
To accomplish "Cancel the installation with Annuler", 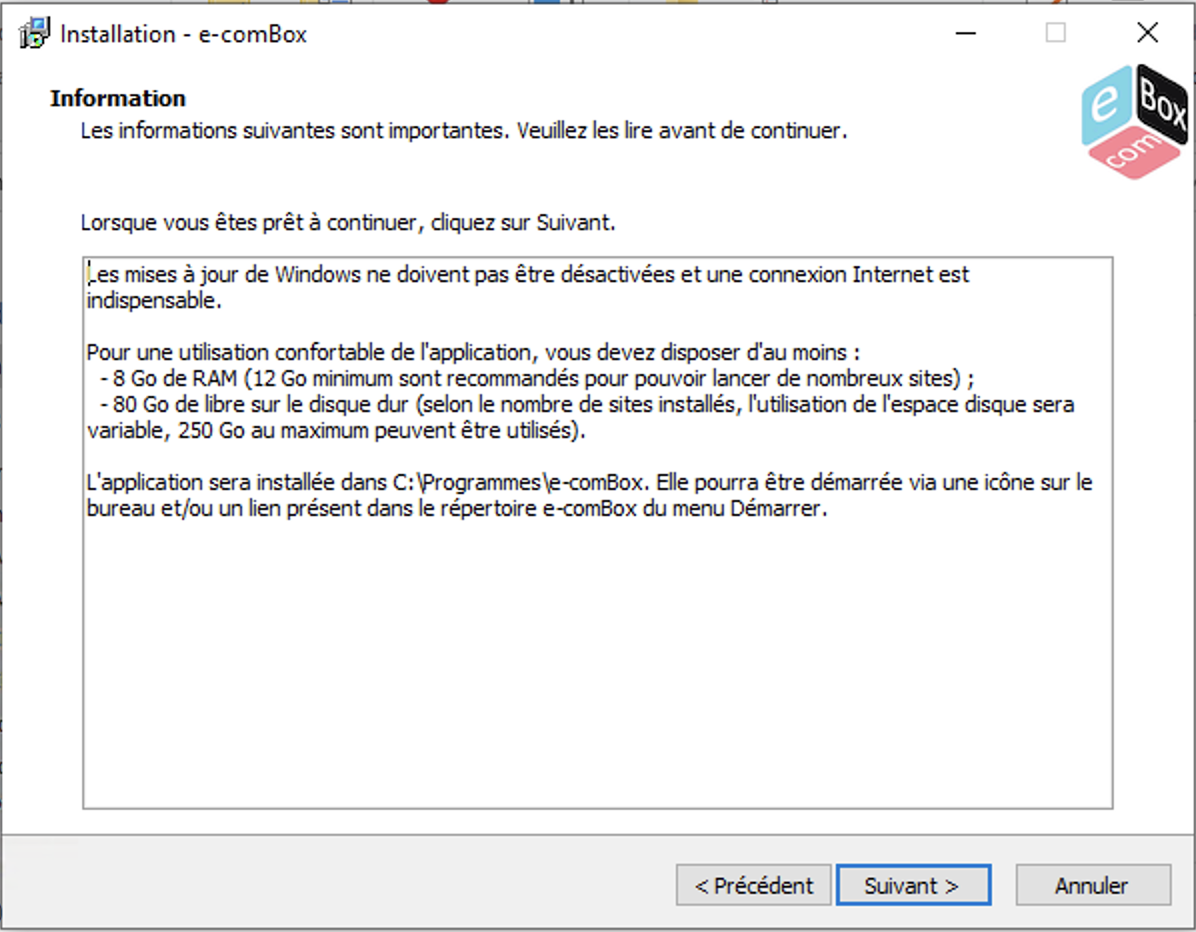I will click(1093, 885).
